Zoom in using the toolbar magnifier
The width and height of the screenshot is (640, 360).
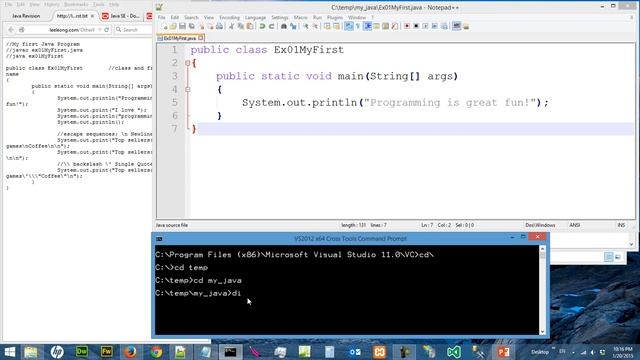click(x=306, y=26)
